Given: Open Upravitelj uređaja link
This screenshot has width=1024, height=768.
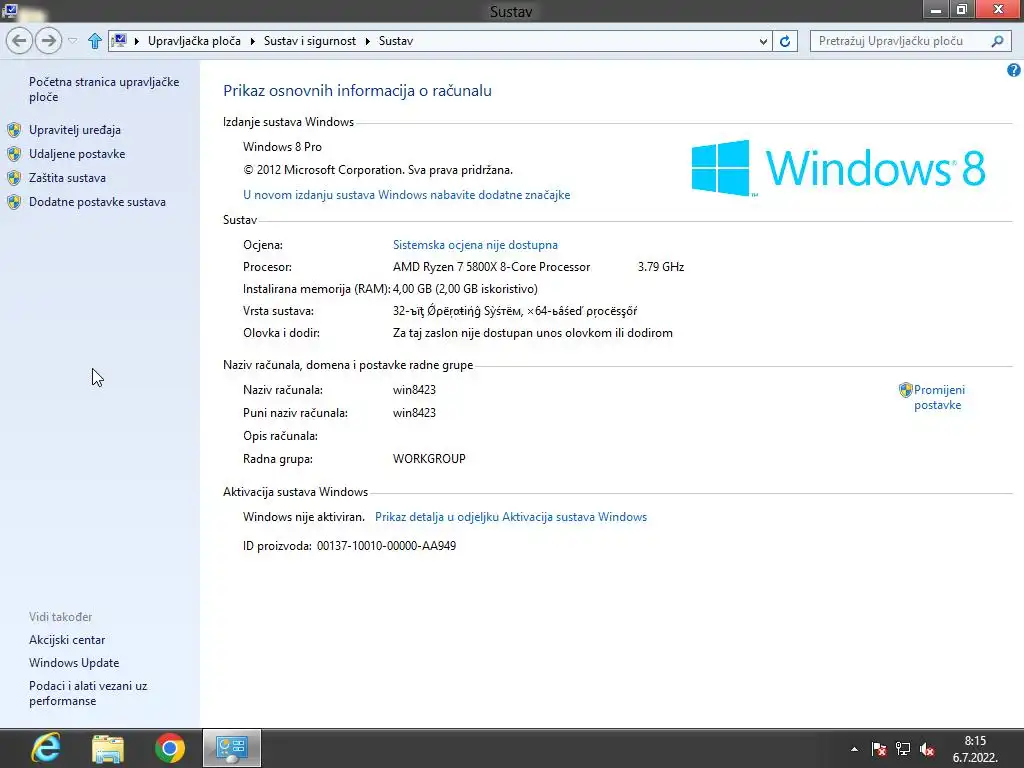Looking at the screenshot, I should tap(74, 130).
